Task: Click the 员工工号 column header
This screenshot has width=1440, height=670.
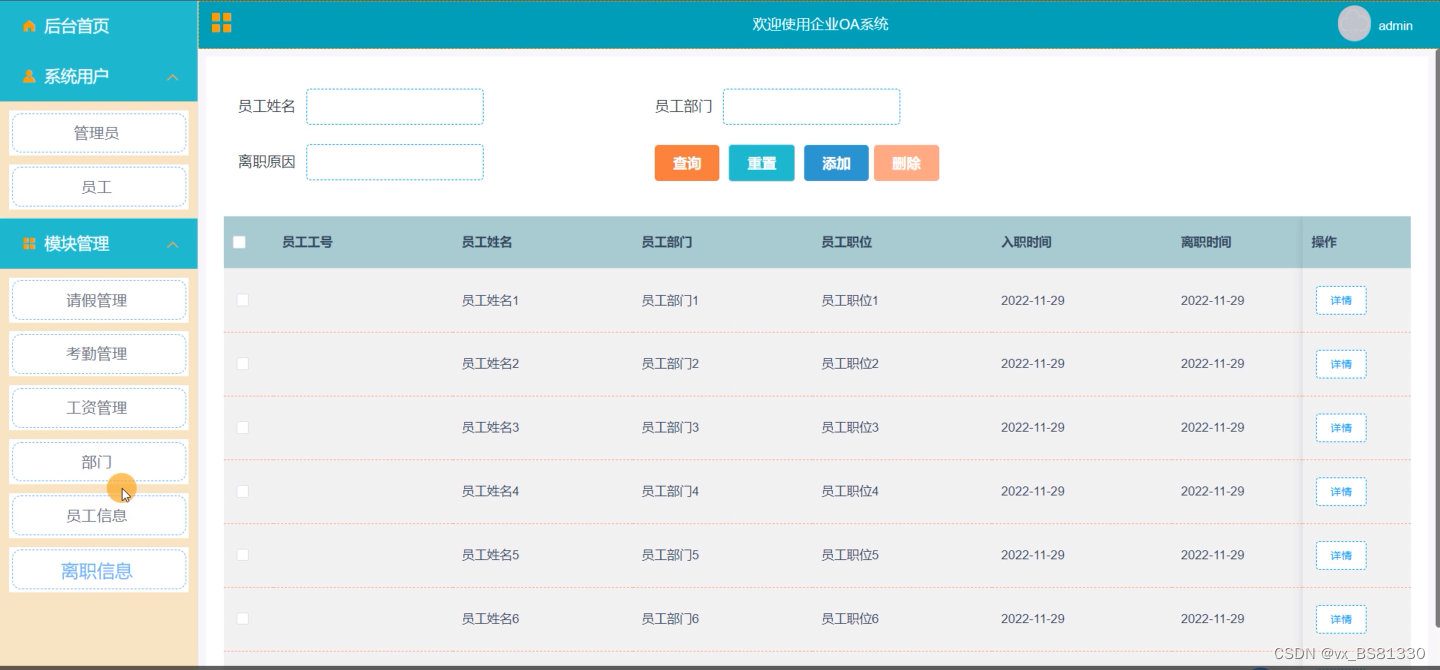Action: pyautogui.click(x=307, y=242)
